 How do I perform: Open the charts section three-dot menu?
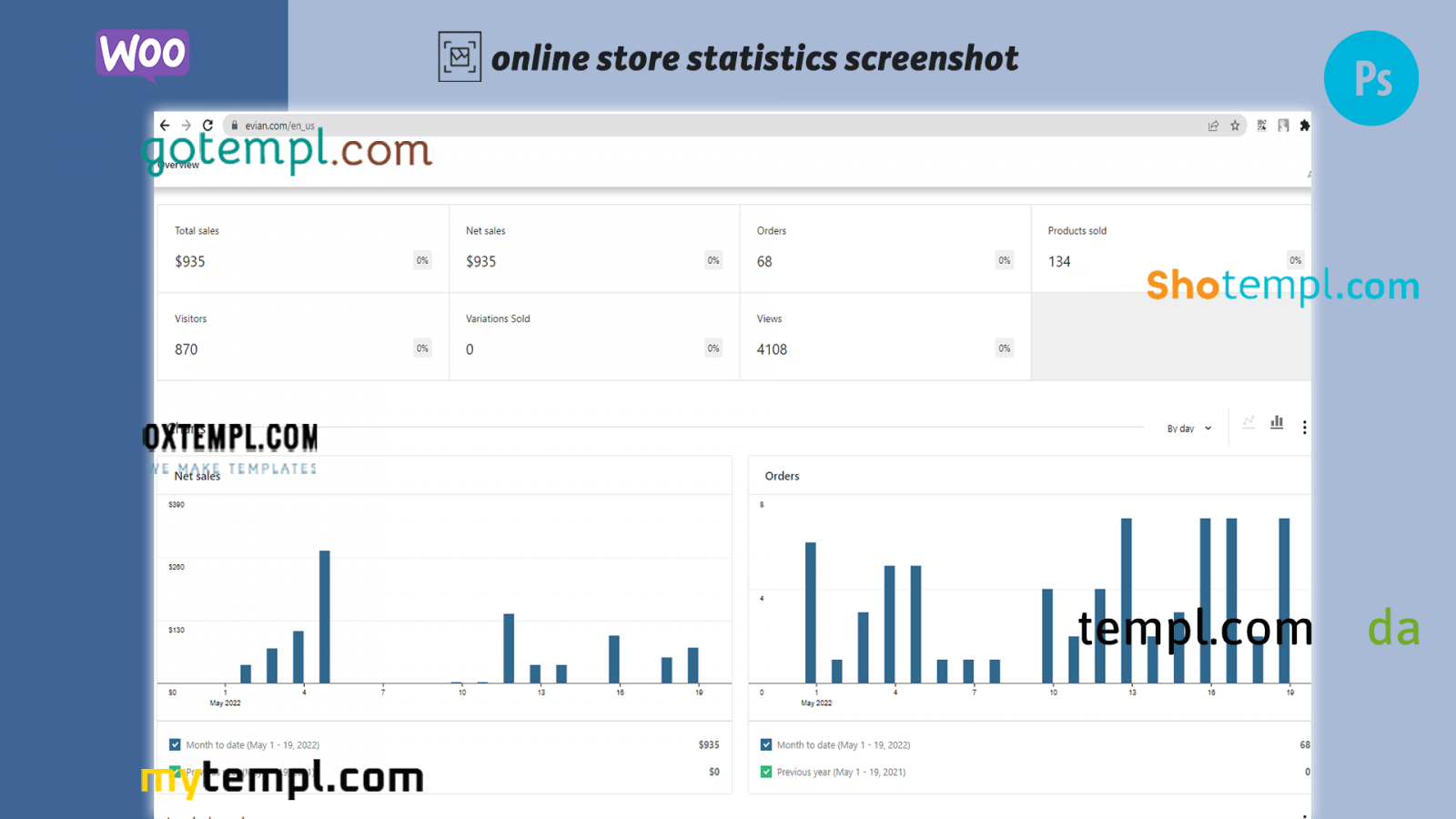(1304, 428)
